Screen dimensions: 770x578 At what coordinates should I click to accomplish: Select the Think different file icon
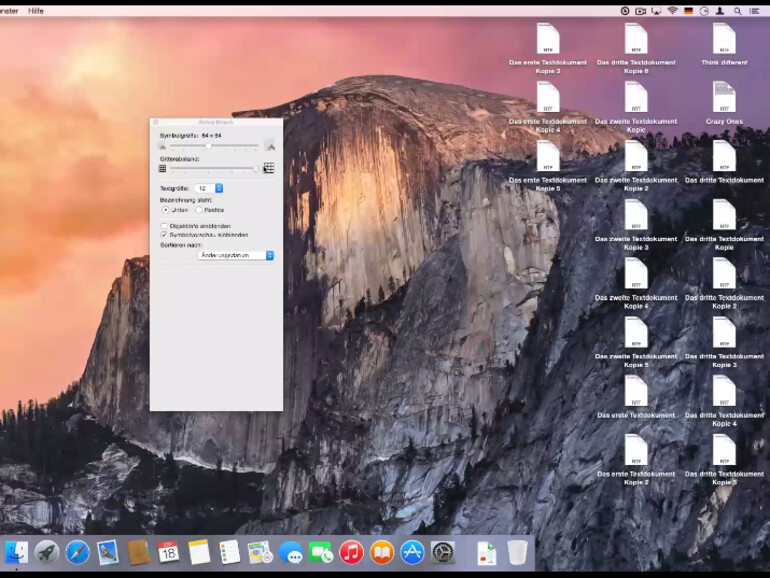tap(724, 39)
